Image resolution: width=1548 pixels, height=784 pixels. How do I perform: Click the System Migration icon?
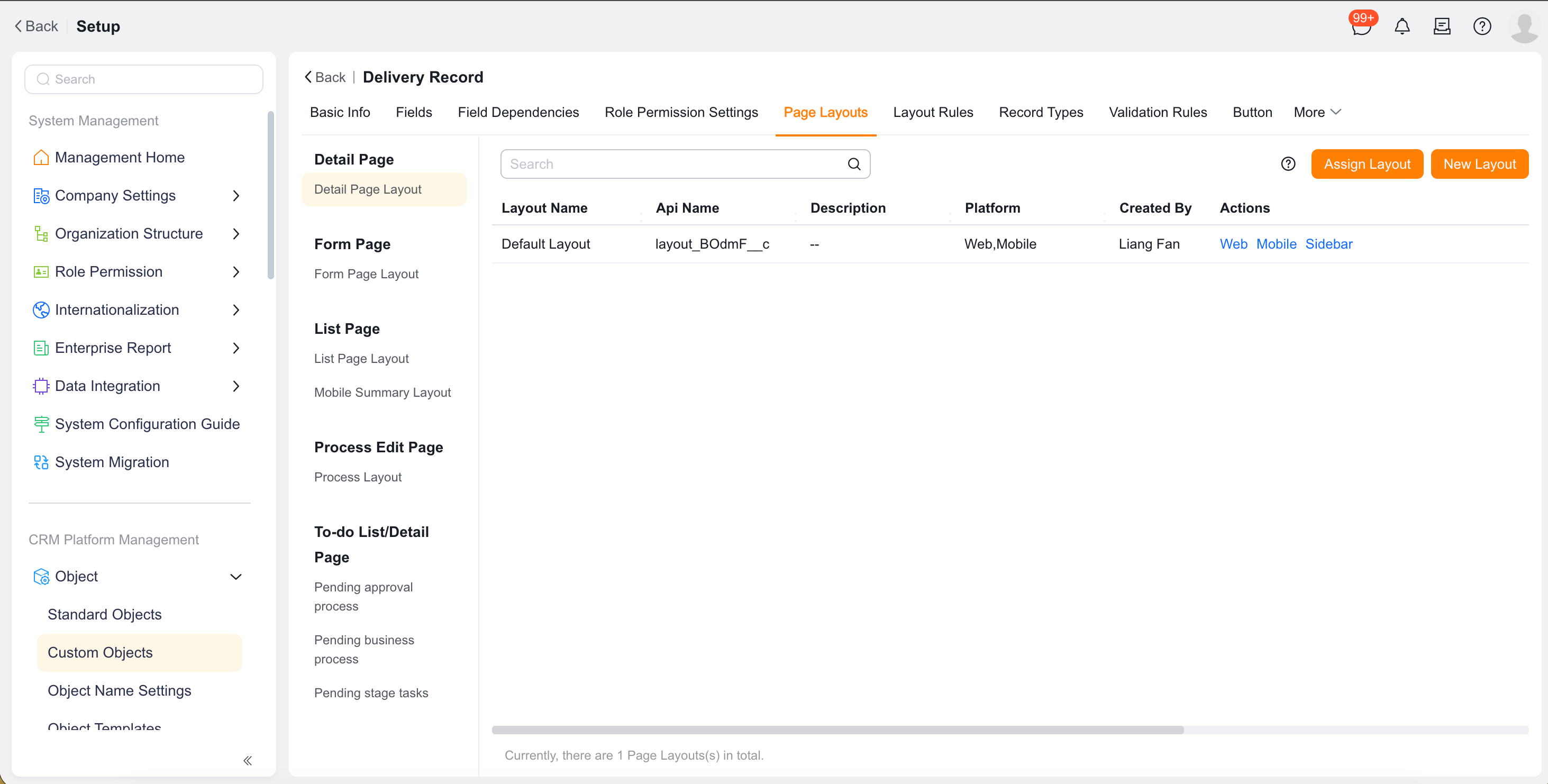point(41,462)
